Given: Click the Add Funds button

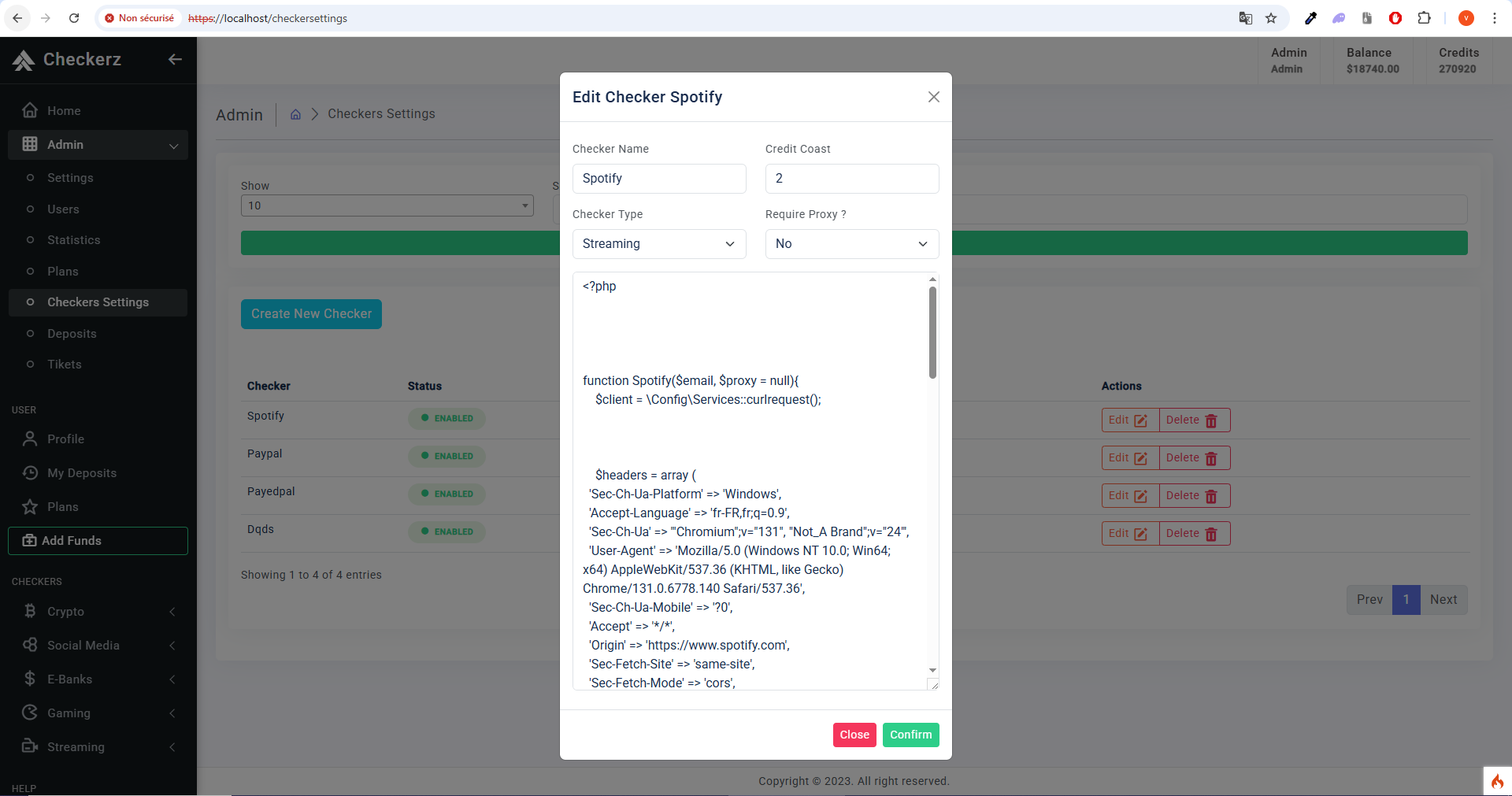Looking at the screenshot, I should pyautogui.click(x=98, y=541).
